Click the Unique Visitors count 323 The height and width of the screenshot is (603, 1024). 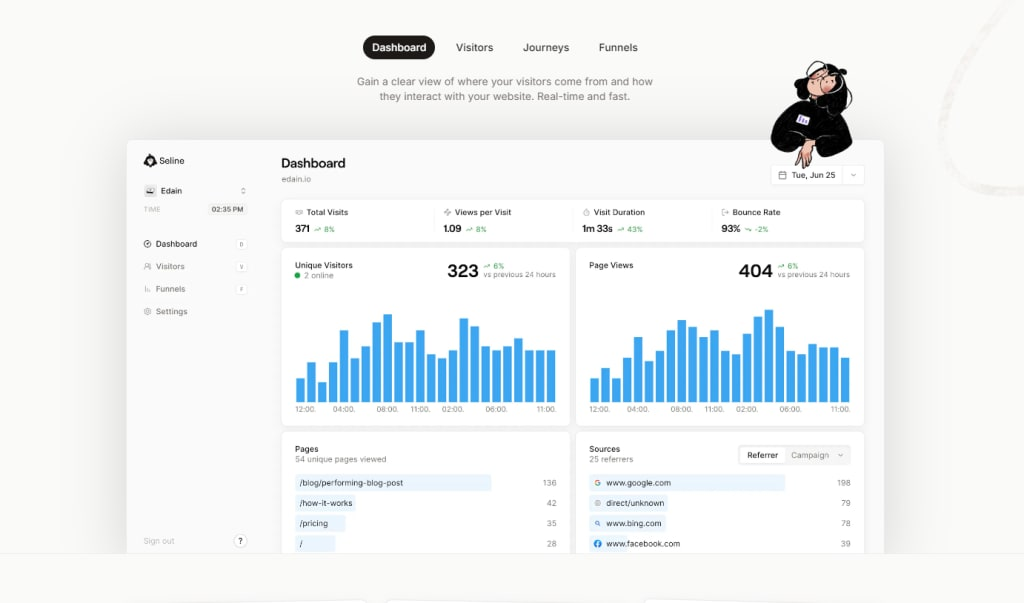(x=463, y=270)
